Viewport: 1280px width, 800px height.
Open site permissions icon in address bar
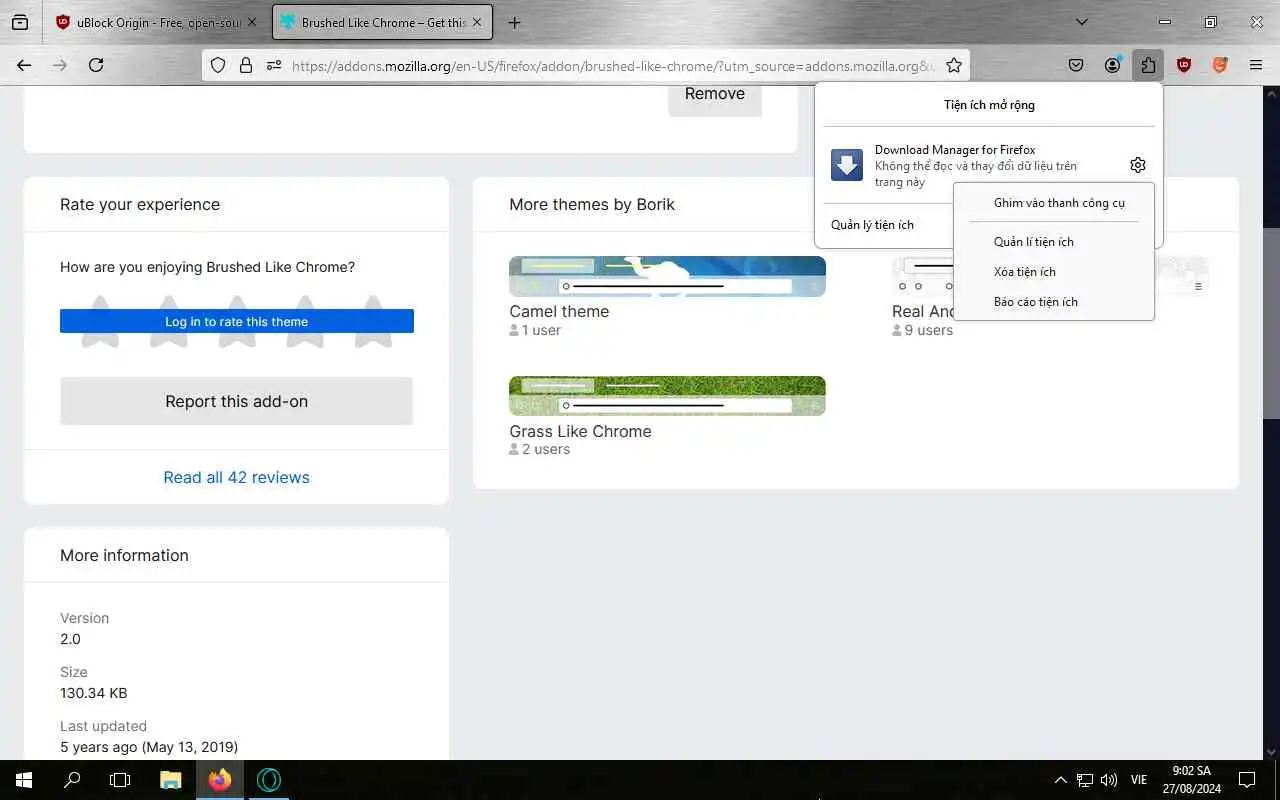(x=273, y=65)
